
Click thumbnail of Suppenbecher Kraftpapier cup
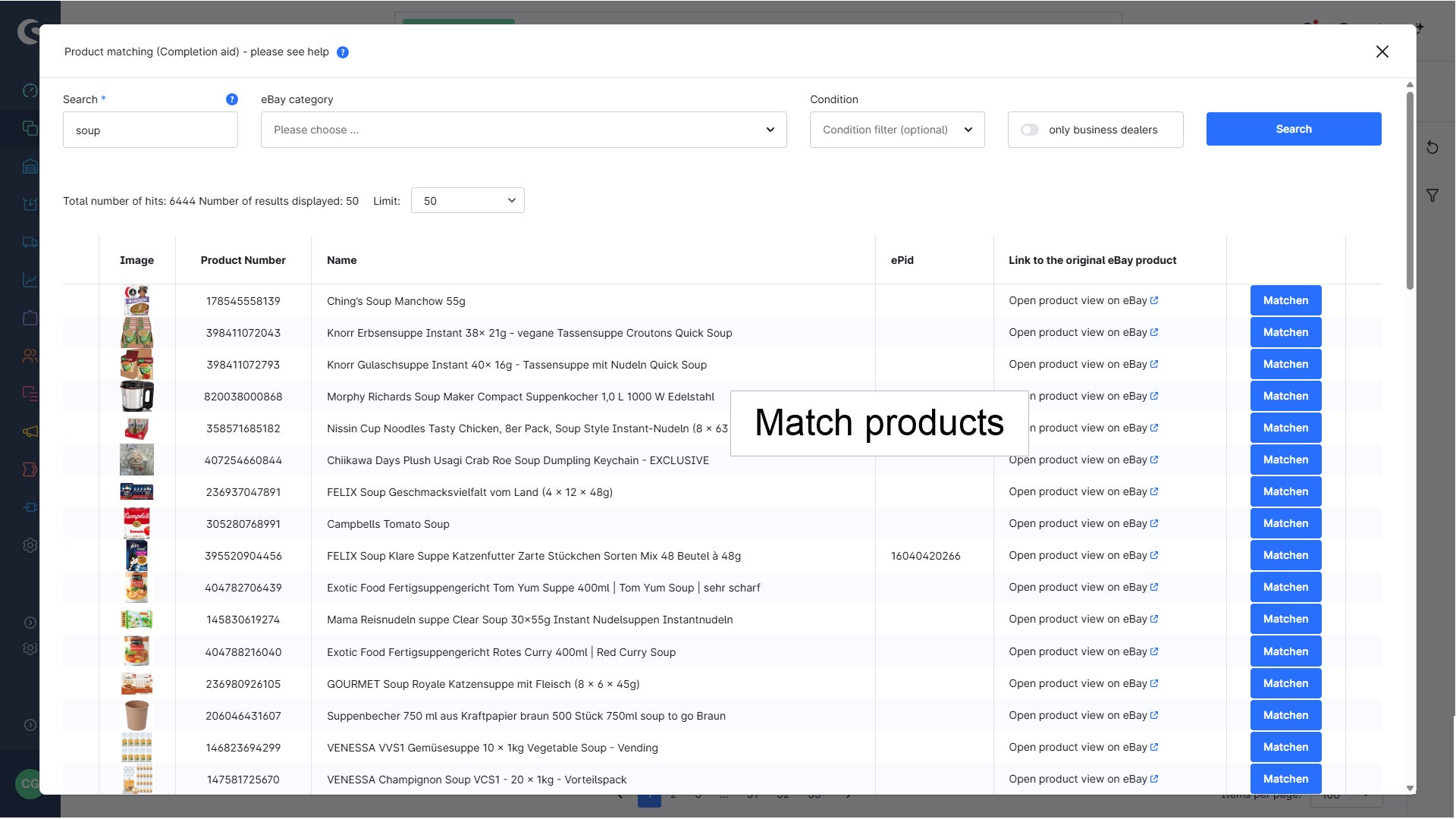(136, 715)
